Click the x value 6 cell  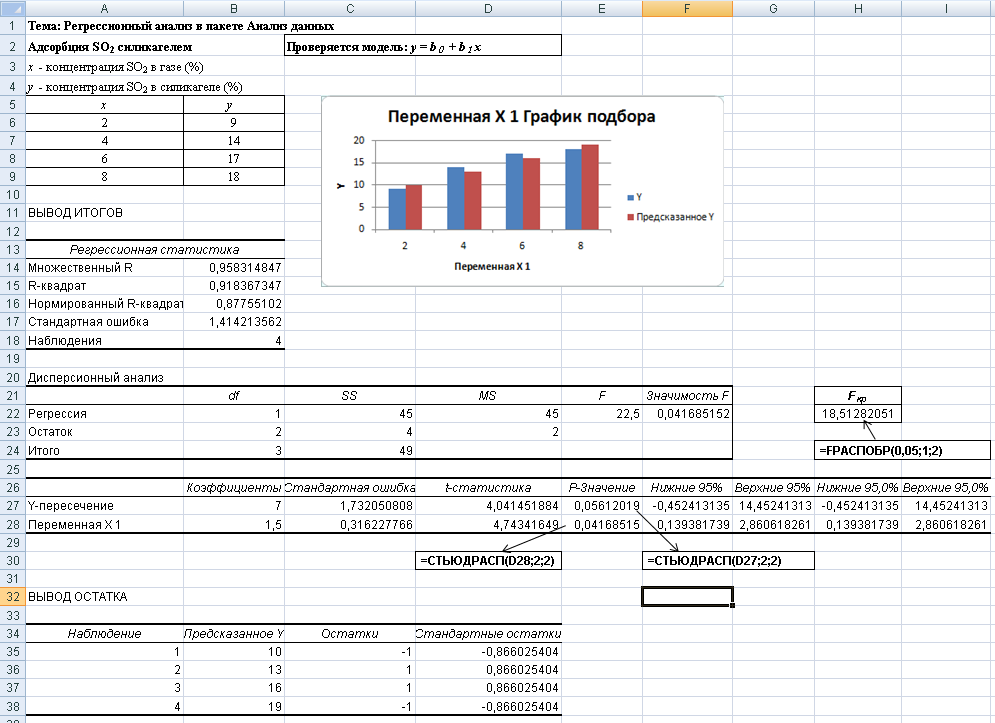pyautogui.click(x=104, y=159)
